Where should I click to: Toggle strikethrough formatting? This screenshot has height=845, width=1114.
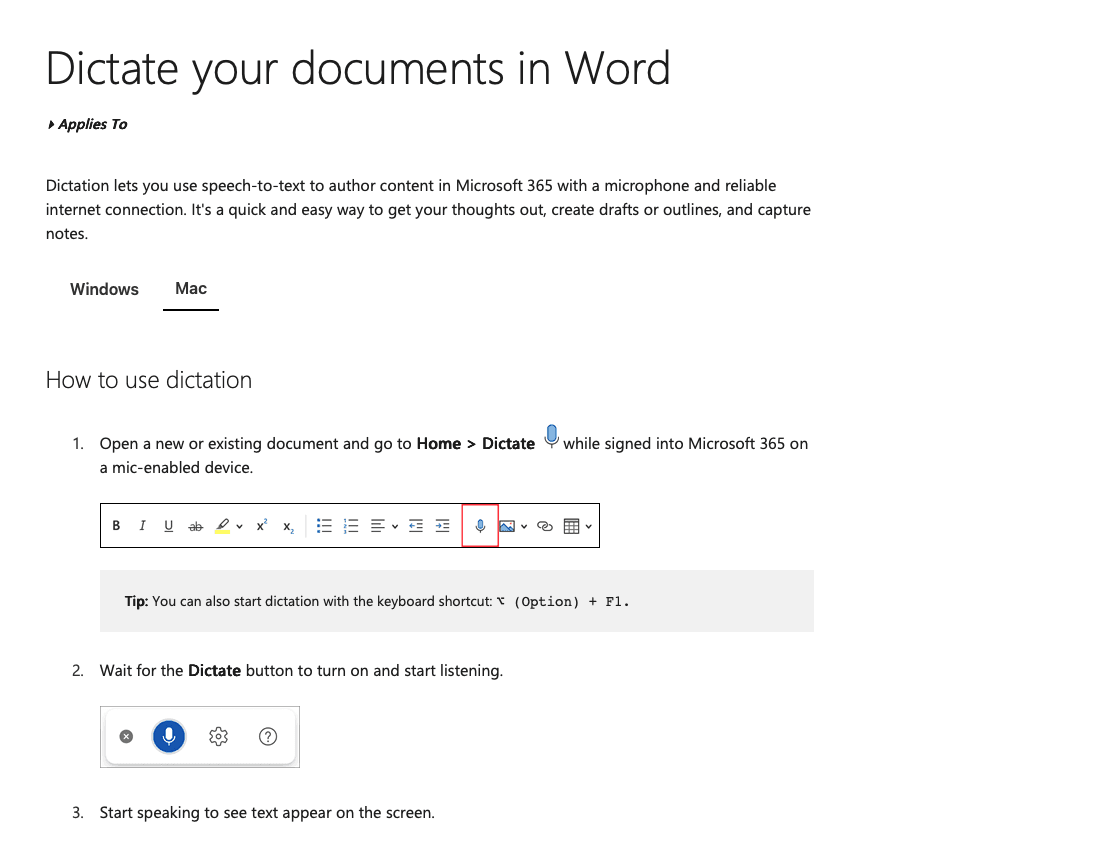pyautogui.click(x=196, y=525)
